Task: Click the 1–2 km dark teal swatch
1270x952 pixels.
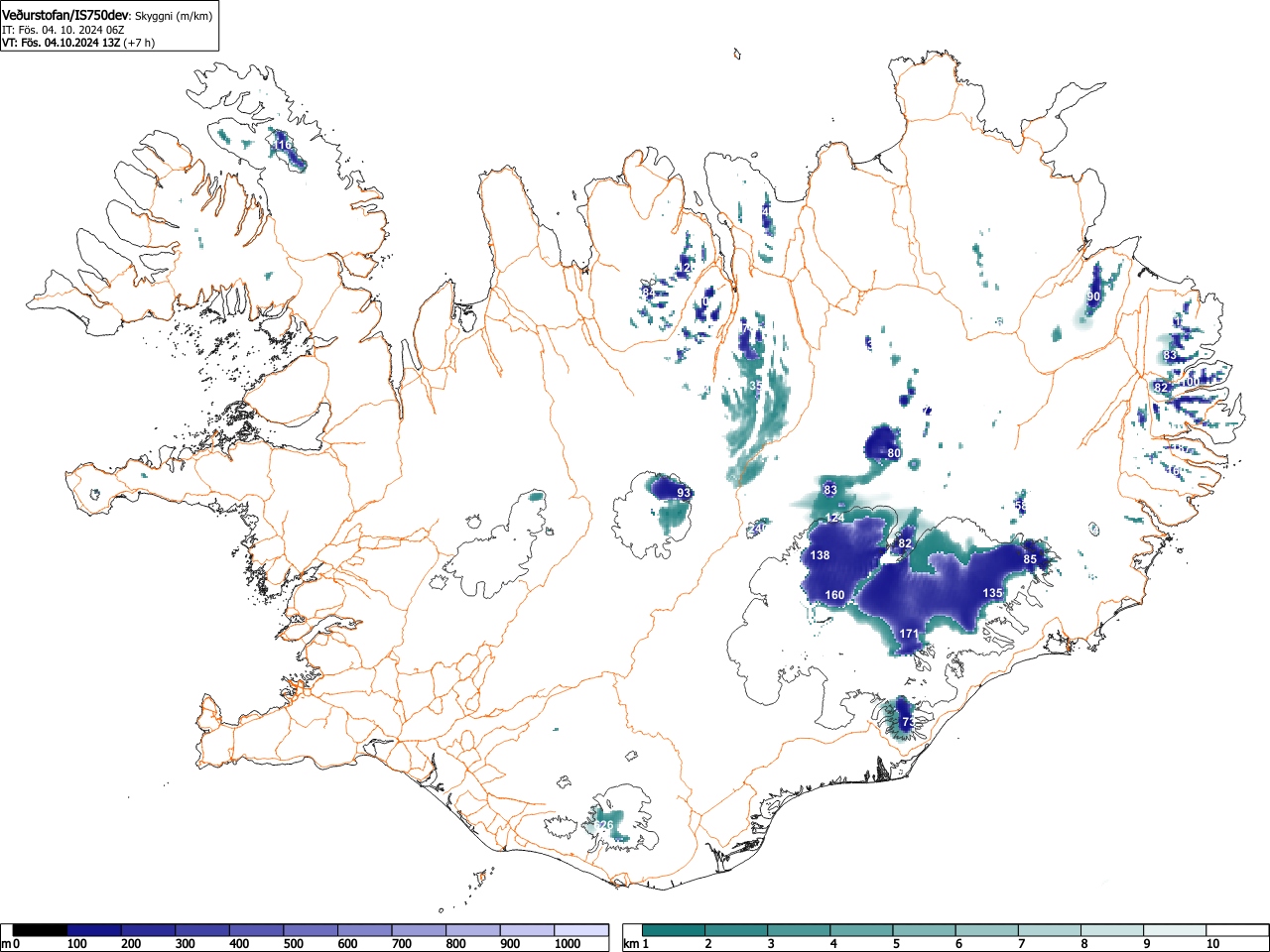Action: [x=675, y=930]
